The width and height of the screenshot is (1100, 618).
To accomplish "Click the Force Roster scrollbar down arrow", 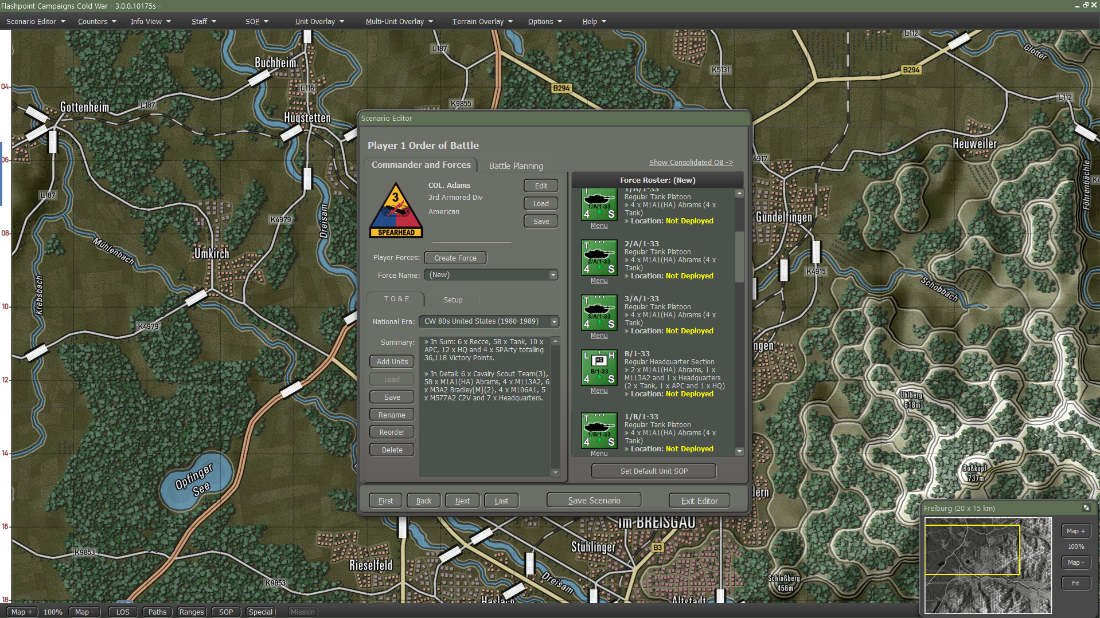I will pos(739,452).
